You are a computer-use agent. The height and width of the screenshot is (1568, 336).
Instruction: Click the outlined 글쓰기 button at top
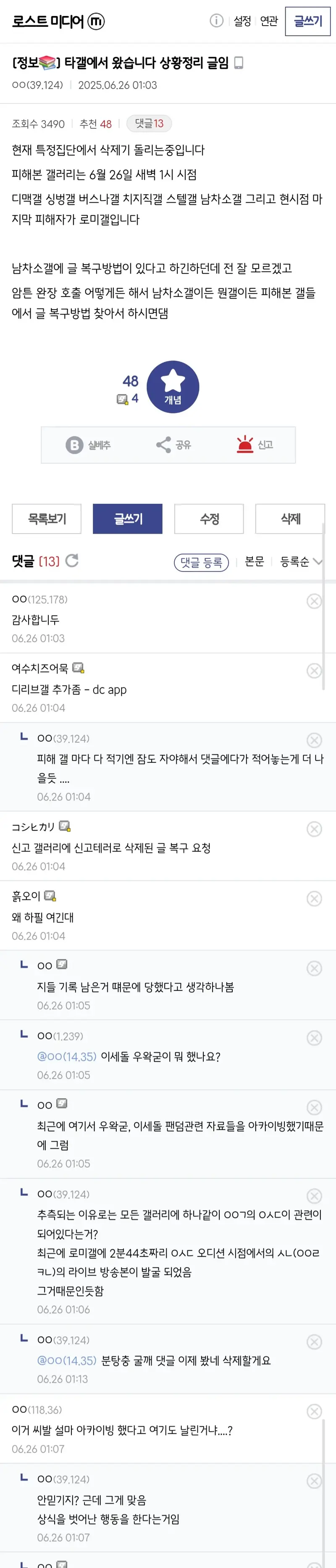[x=308, y=21]
